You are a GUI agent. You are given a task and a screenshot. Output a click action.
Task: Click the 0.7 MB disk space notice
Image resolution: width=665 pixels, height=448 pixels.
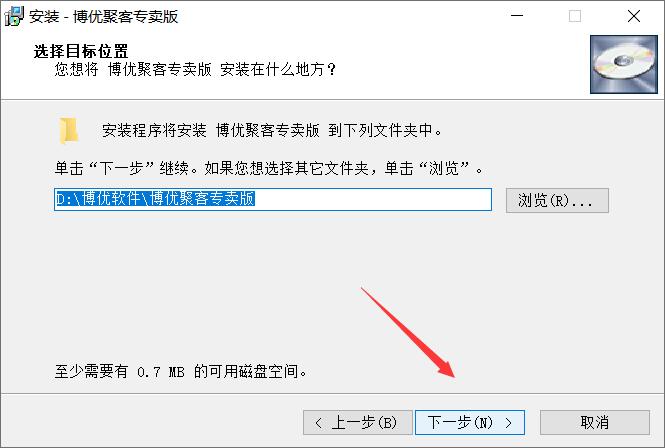coord(181,372)
